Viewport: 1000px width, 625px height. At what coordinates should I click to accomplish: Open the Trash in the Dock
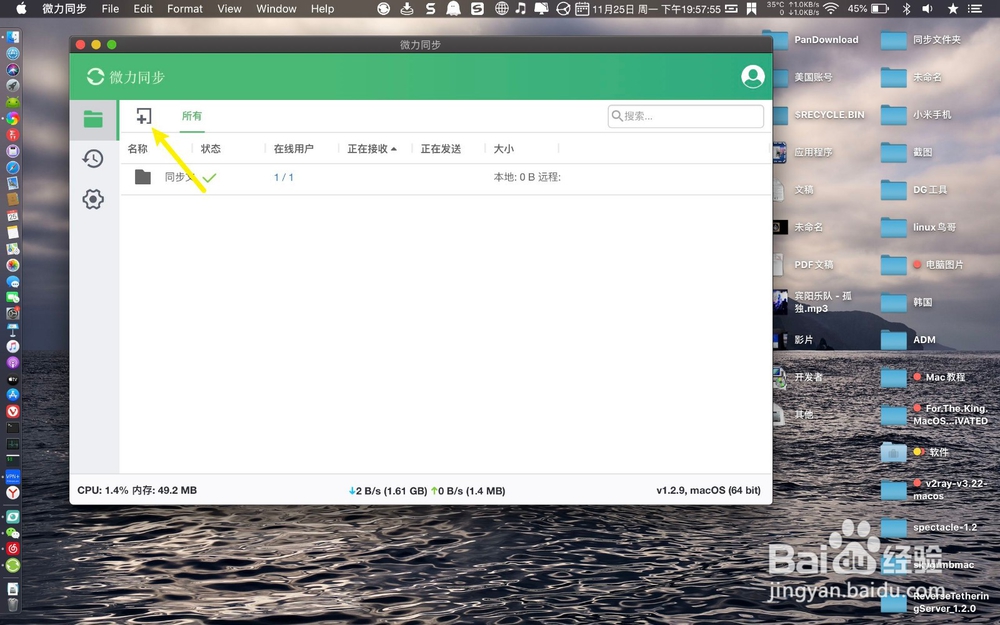click(x=13, y=604)
